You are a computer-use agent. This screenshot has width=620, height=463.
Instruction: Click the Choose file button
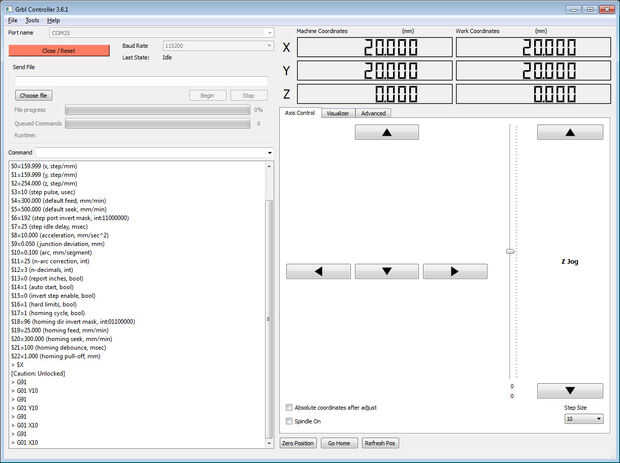point(34,95)
